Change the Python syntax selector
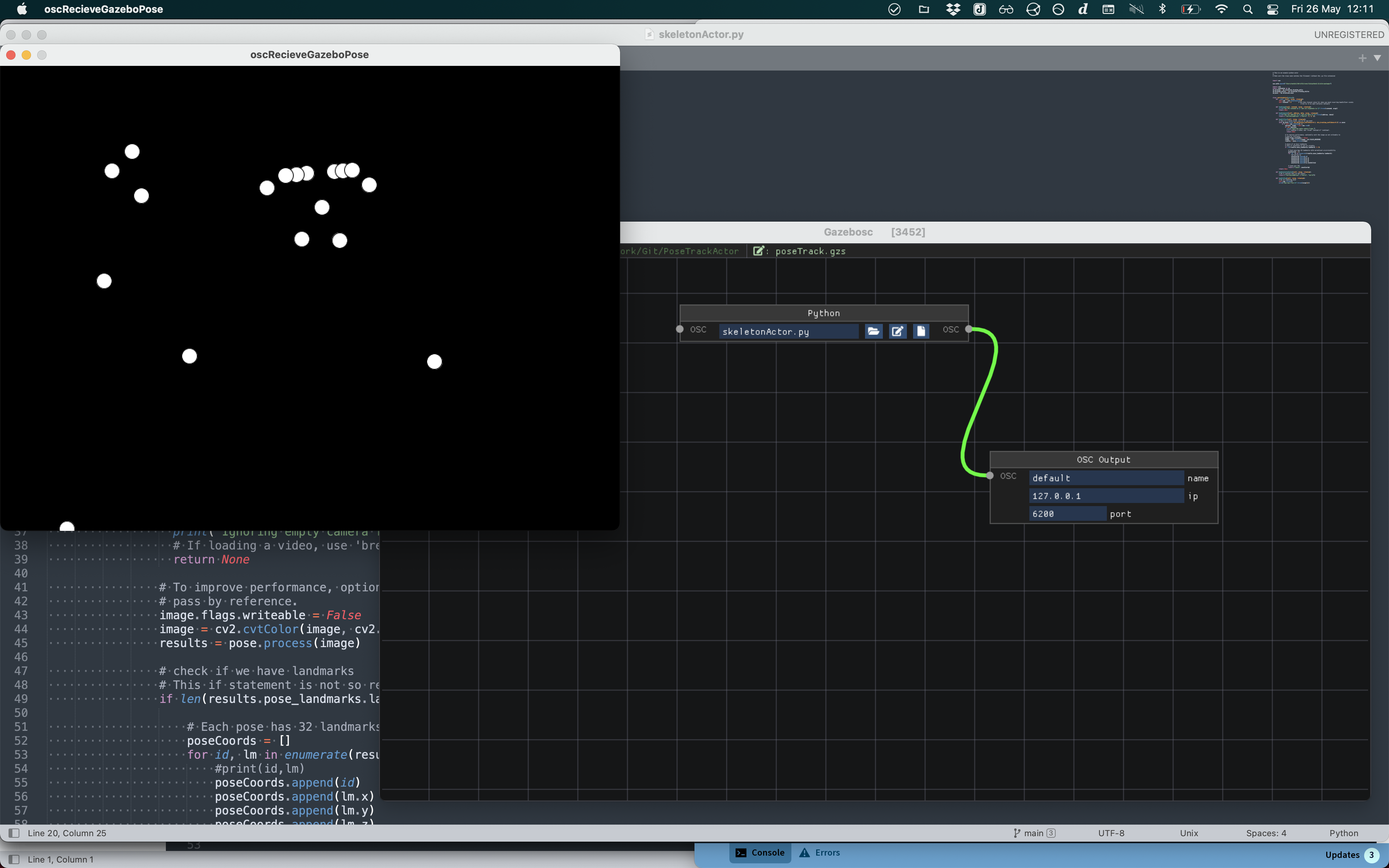This screenshot has height=868, width=1389. click(x=1343, y=833)
